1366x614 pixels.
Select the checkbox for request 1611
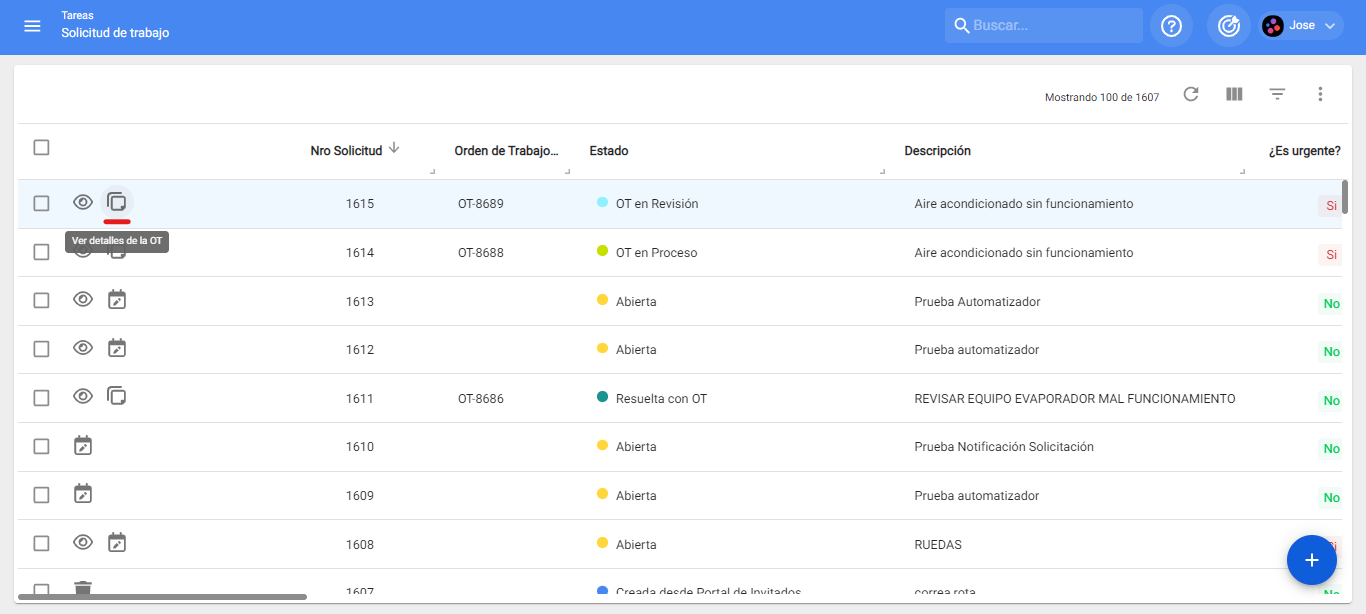pos(41,398)
